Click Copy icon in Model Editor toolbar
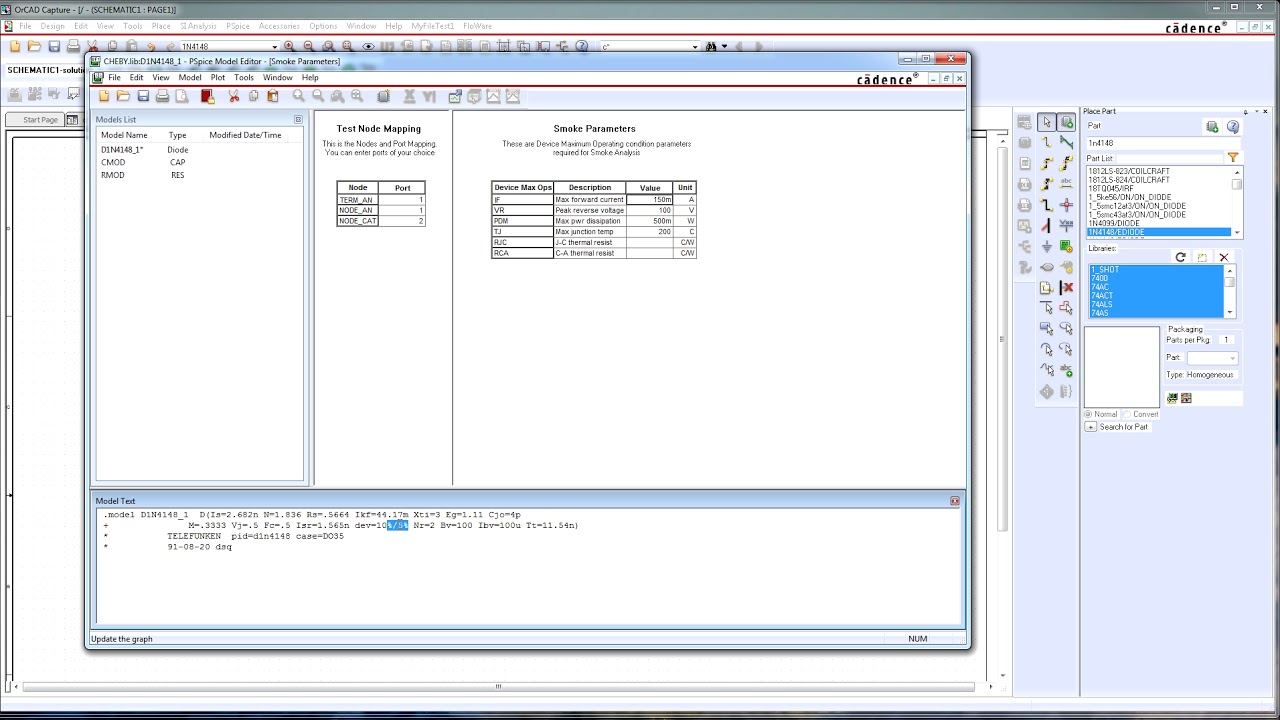The image size is (1280, 720). click(x=253, y=96)
